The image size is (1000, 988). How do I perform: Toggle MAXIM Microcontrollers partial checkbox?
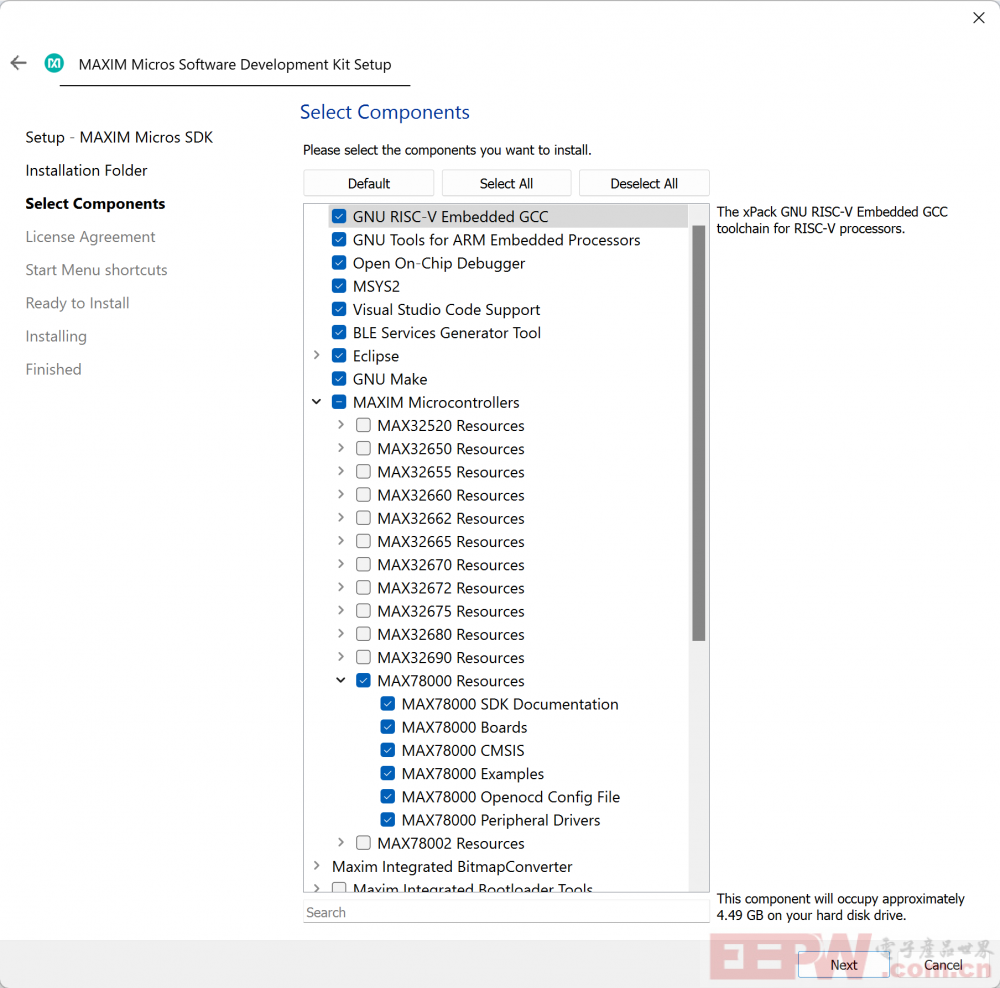pyautogui.click(x=339, y=402)
